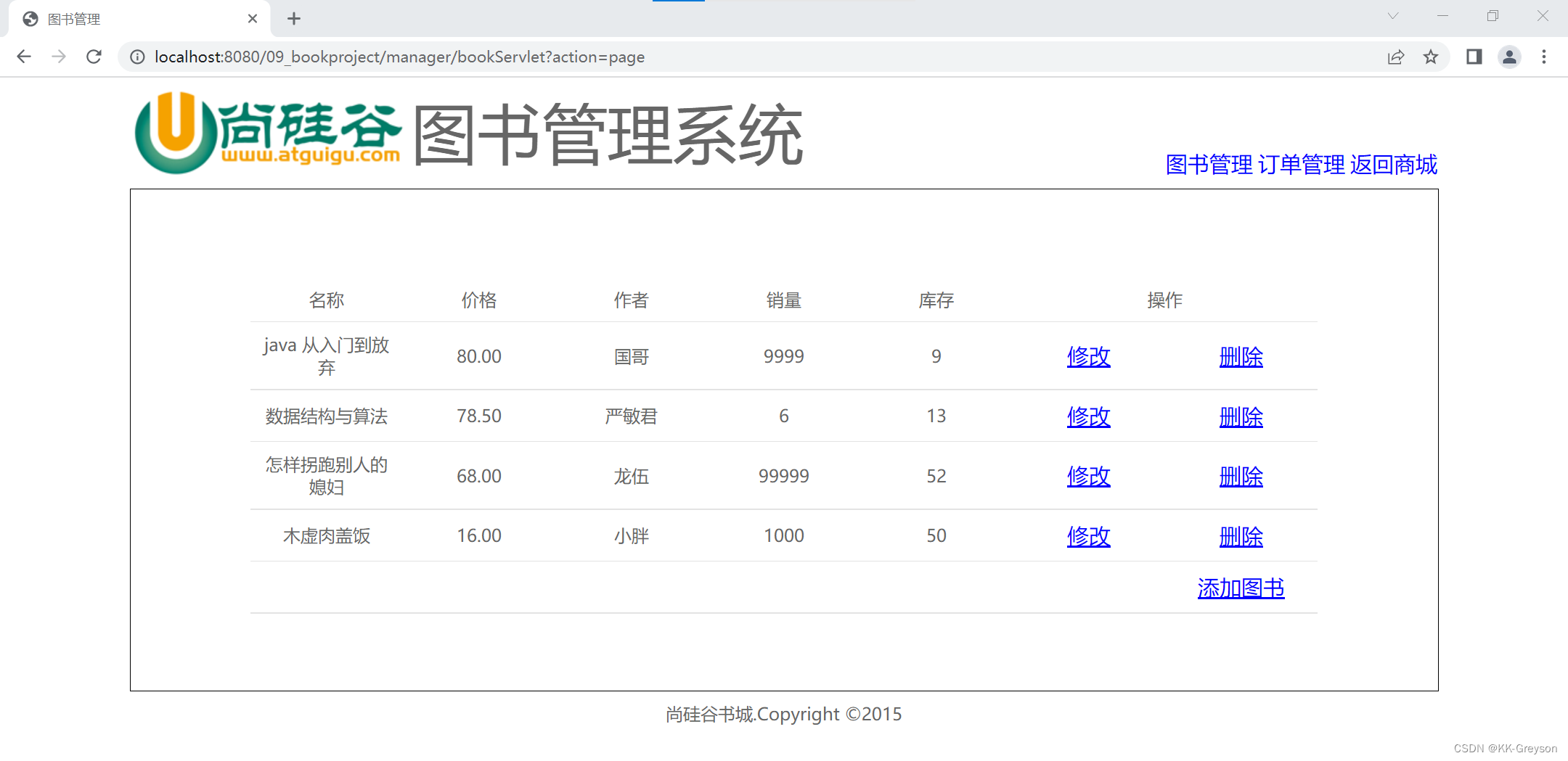This screenshot has height=761, width=1568.
Task: Click 删除 for java 从入门到放弃
Action: tap(1241, 356)
